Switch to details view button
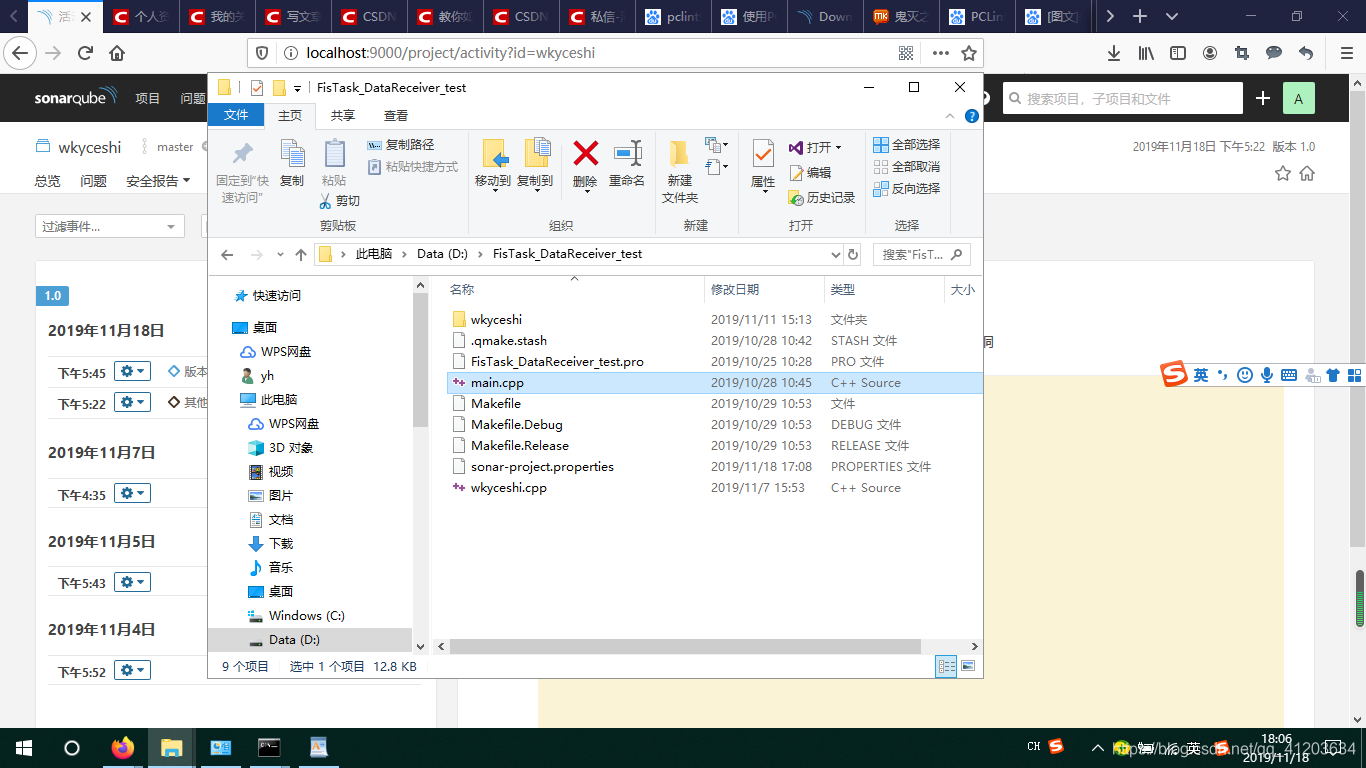 tap(946, 666)
